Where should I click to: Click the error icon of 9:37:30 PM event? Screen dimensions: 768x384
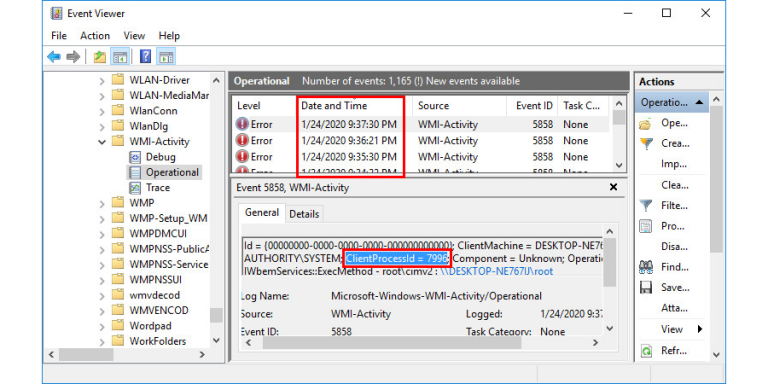[242, 124]
